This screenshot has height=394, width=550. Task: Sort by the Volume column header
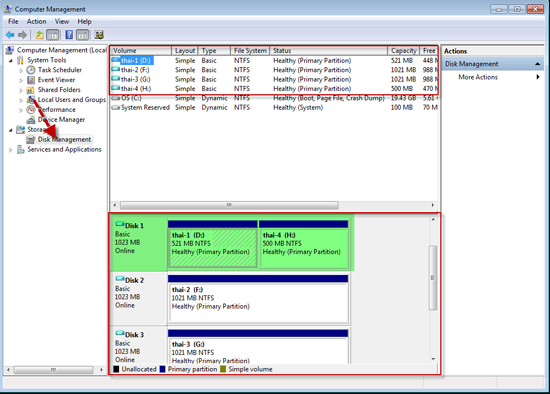tap(141, 51)
